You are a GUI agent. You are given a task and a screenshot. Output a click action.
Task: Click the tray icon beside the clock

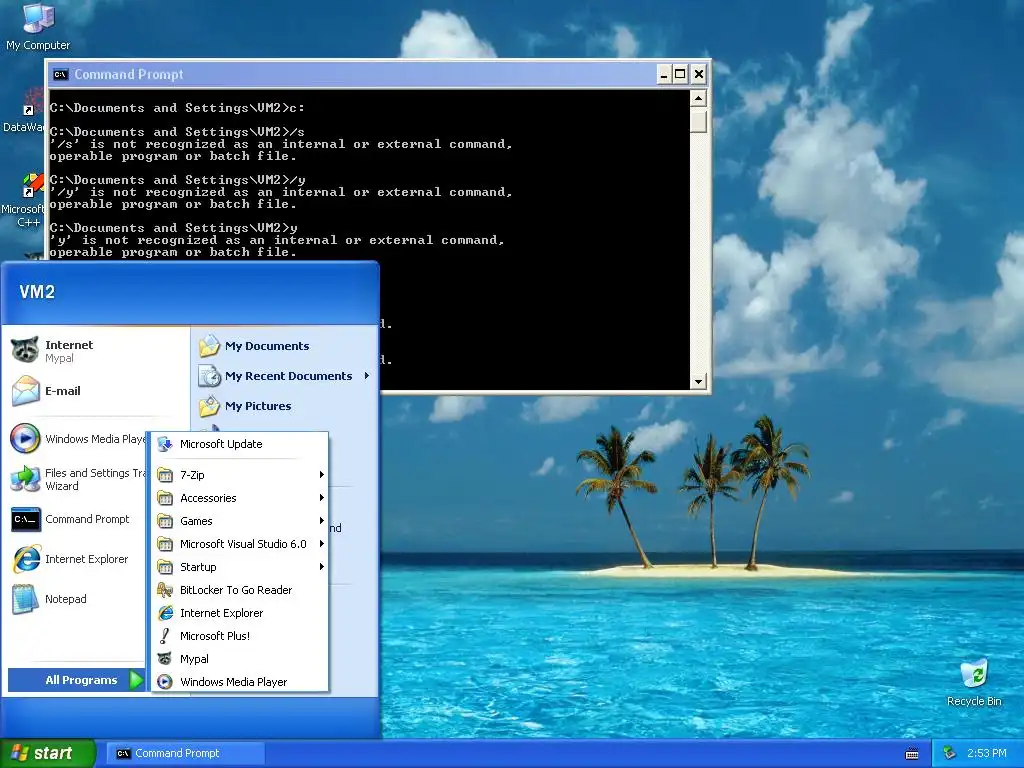(950, 753)
